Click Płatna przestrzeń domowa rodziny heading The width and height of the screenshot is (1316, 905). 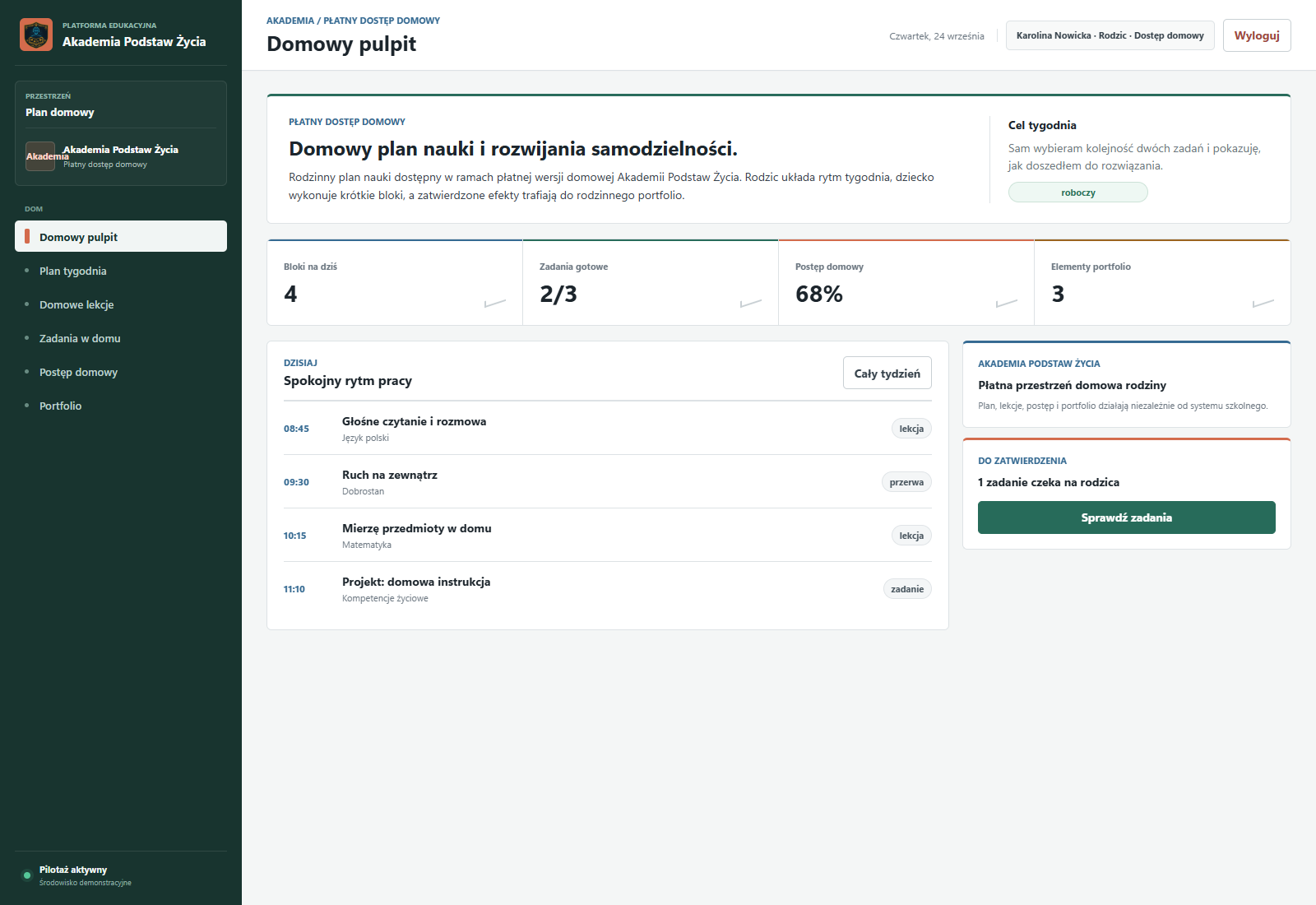(1072, 385)
